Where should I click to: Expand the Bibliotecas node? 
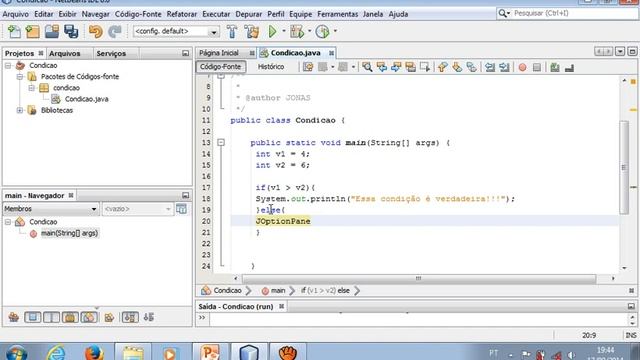[20, 110]
